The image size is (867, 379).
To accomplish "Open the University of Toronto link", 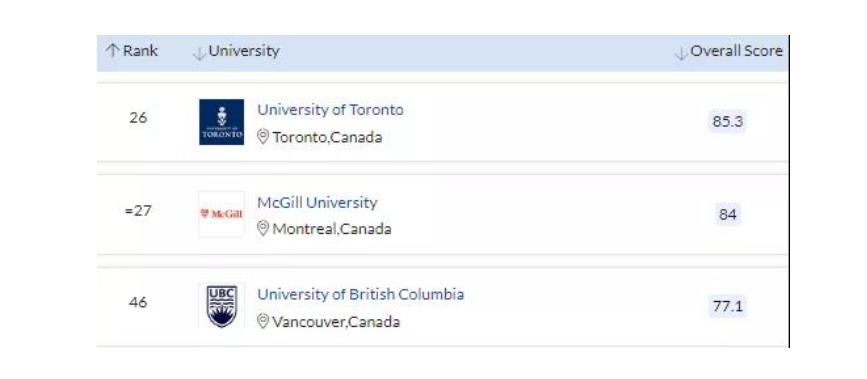I will (x=330, y=110).
